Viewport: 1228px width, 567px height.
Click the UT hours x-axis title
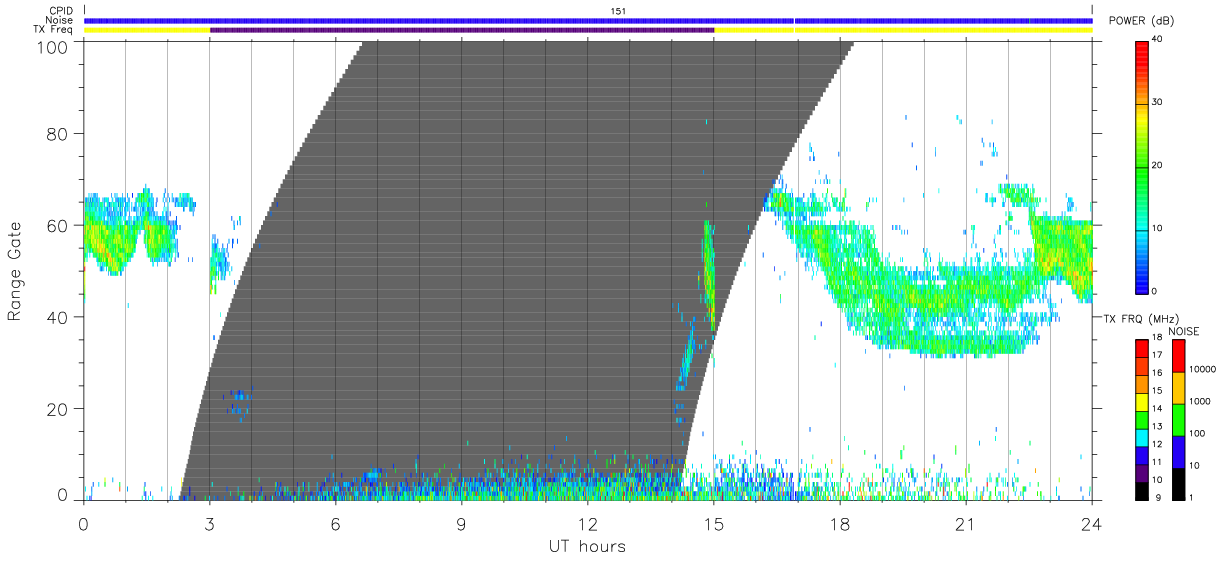pyautogui.click(x=587, y=546)
